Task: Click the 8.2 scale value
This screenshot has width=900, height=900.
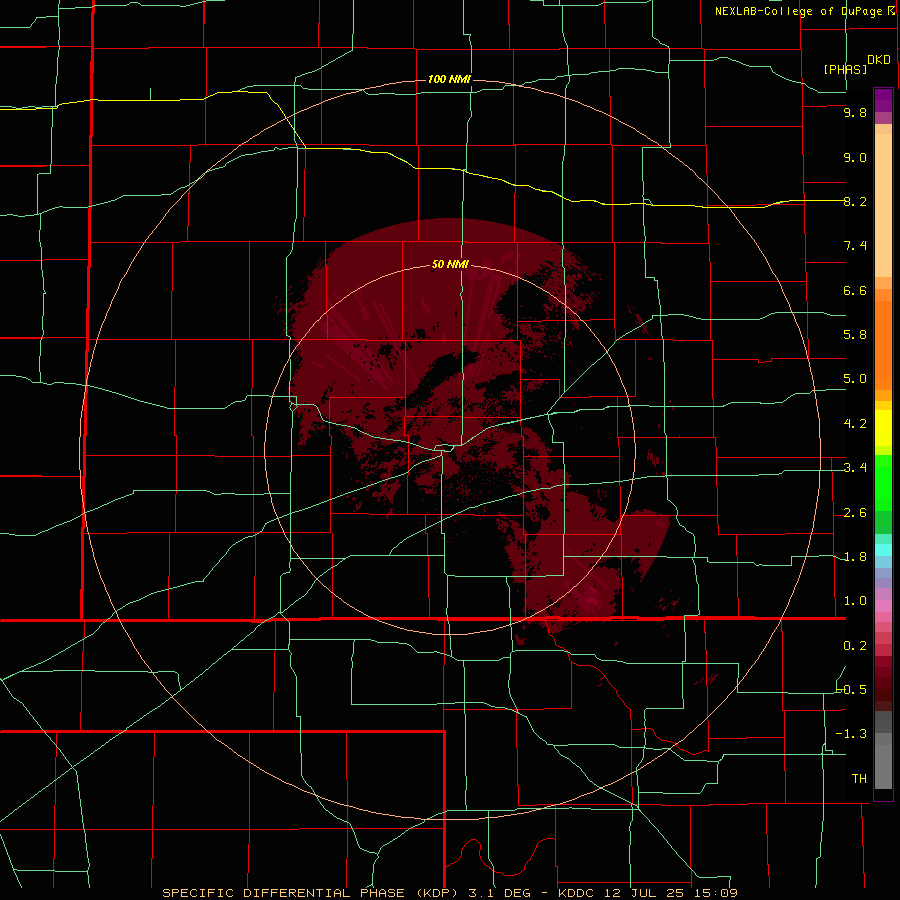Action: (x=855, y=201)
